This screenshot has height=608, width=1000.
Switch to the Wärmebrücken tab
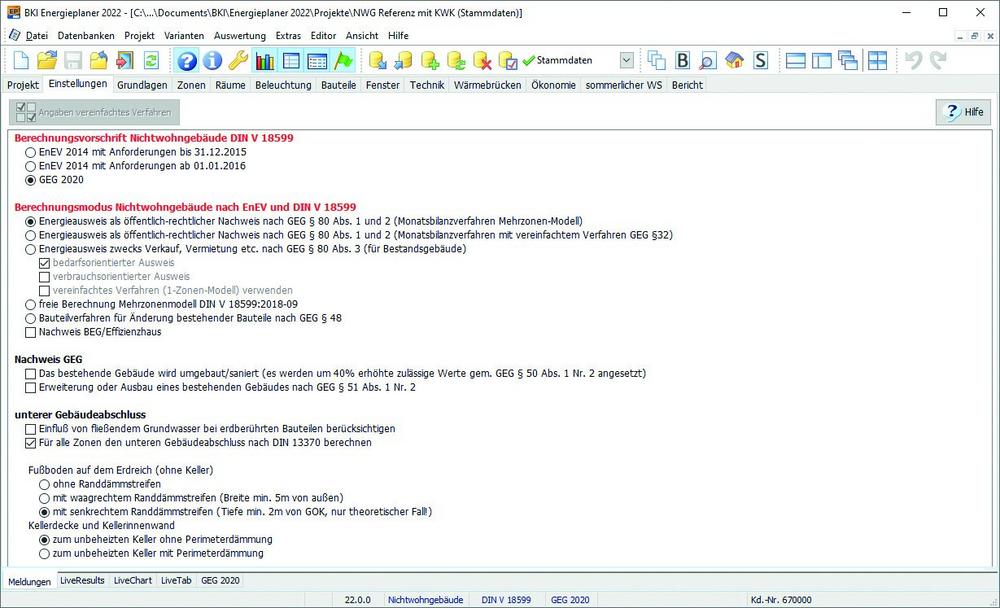coord(487,85)
